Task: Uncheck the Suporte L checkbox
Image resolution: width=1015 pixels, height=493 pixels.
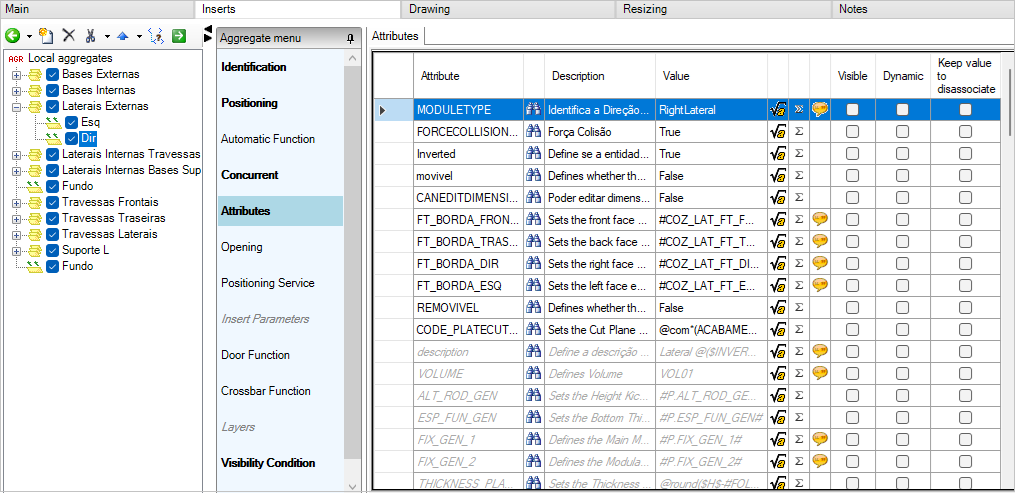Action: click(53, 250)
